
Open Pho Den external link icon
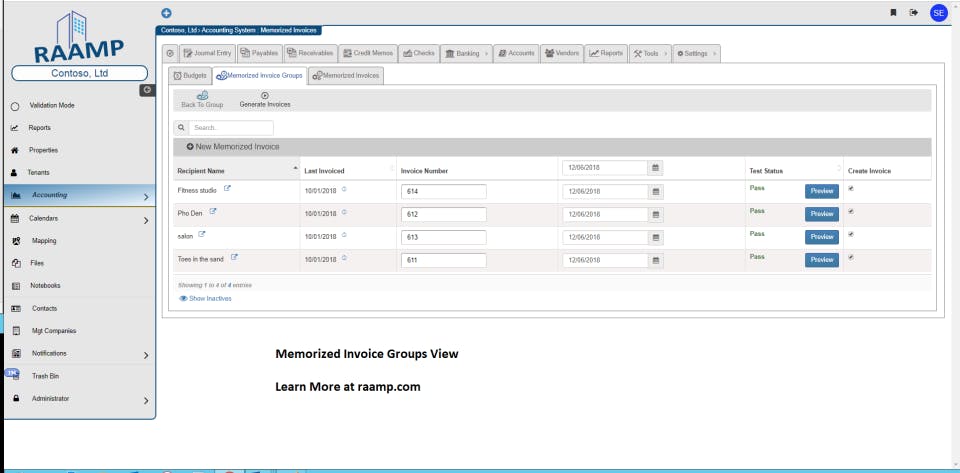213,212
